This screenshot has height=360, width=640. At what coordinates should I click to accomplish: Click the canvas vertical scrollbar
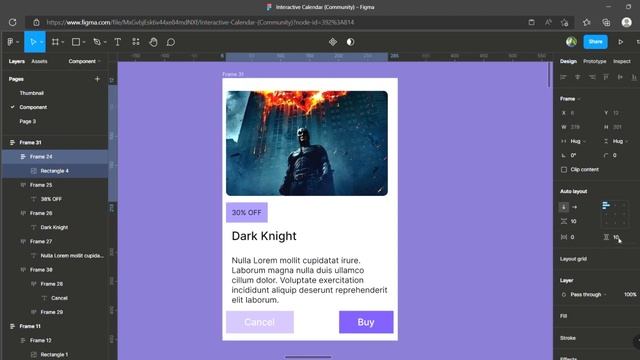(x=549, y=75)
